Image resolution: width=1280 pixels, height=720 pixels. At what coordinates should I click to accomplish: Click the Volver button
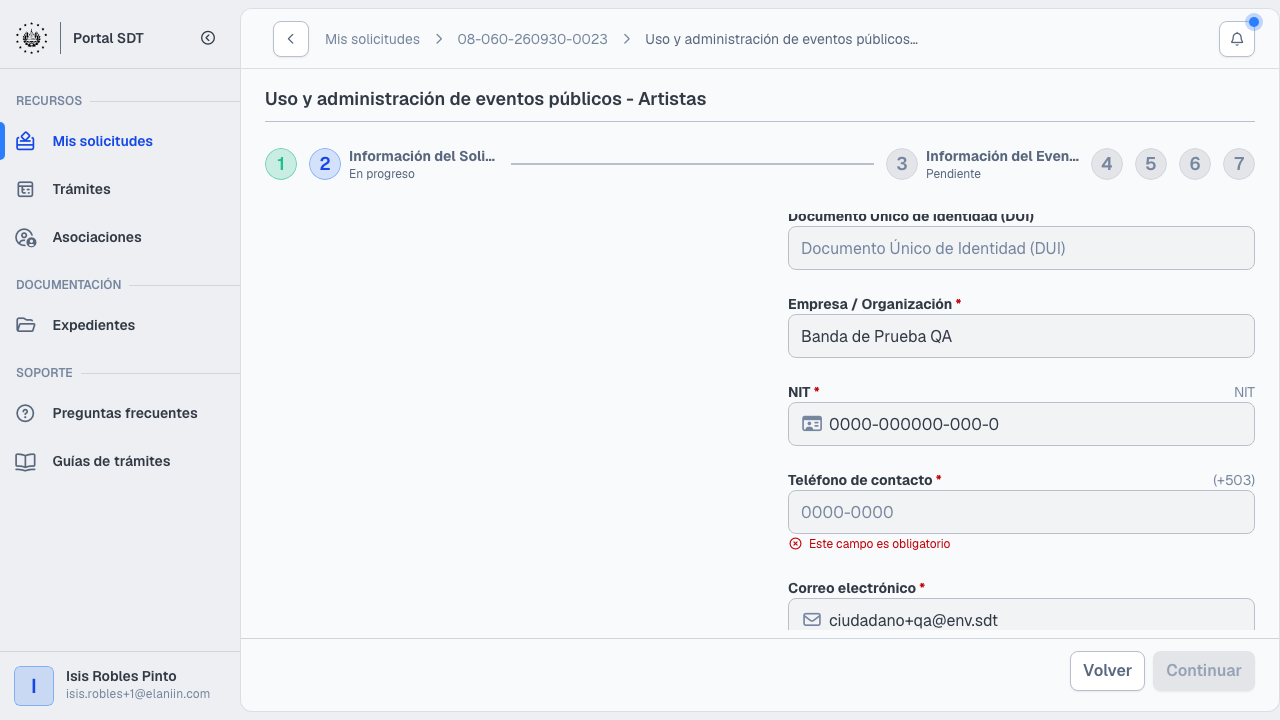pyautogui.click(x=1107, y=671)
